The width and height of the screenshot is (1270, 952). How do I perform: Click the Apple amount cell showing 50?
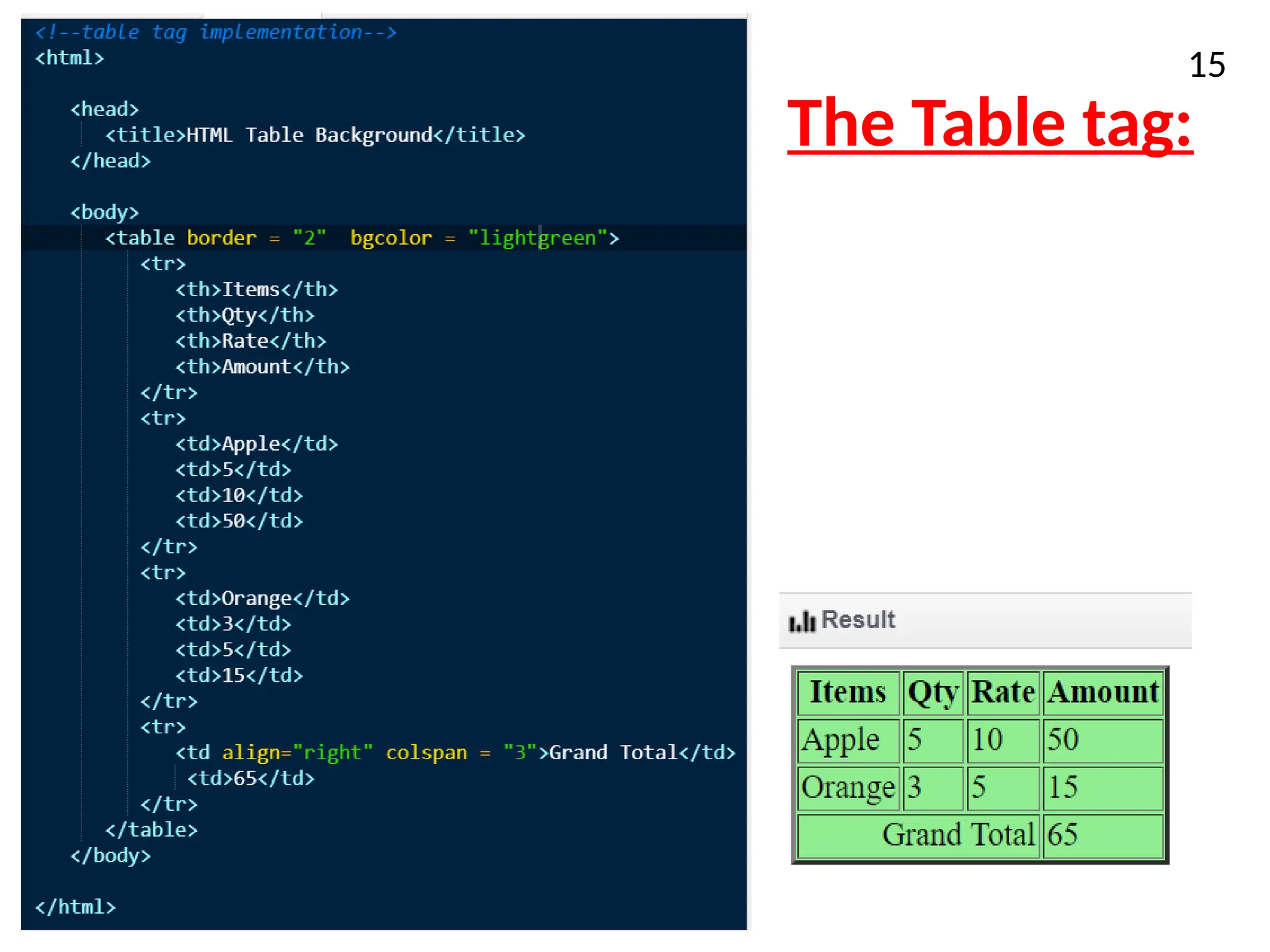(1103, 741)
